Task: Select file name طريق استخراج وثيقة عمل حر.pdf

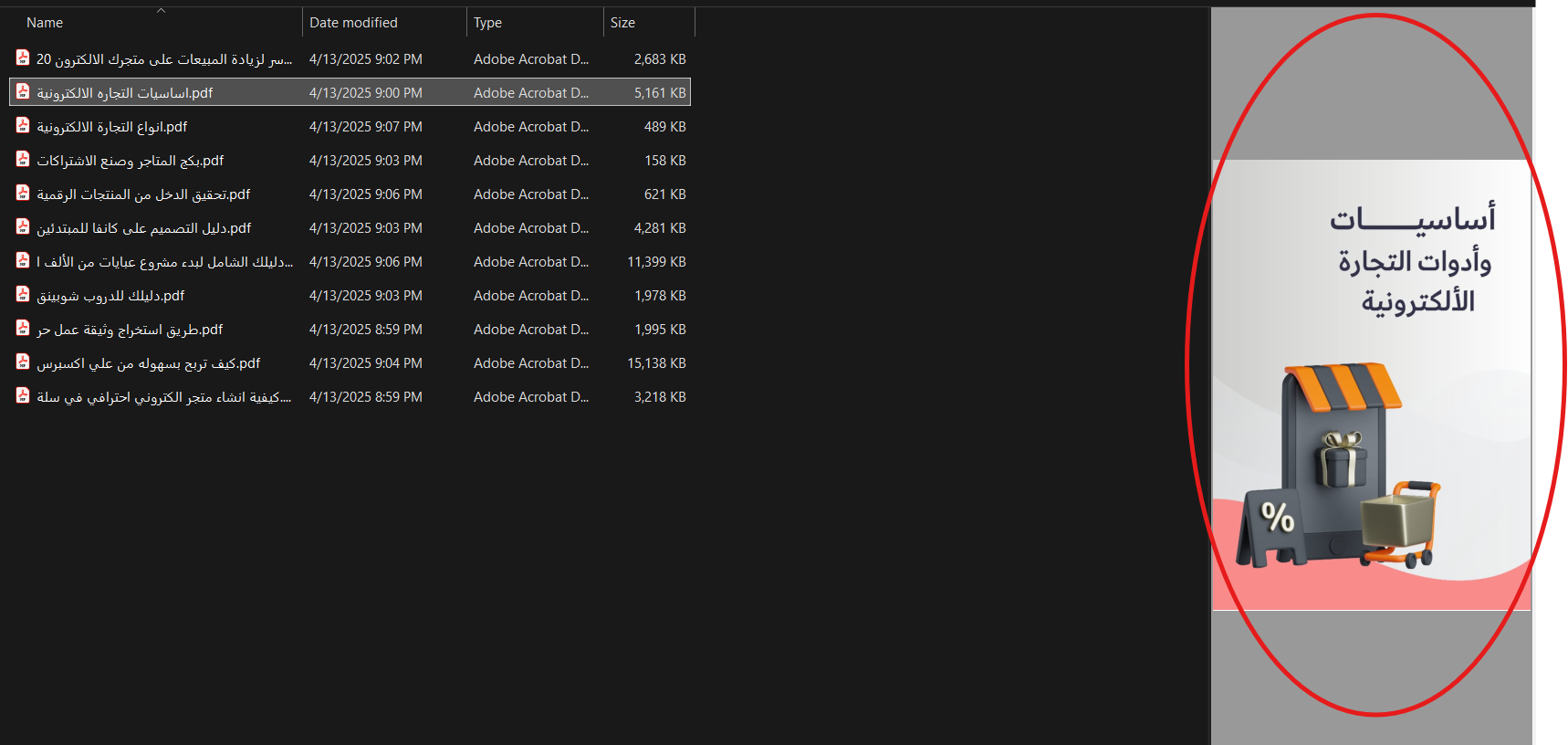Action: [x=130, y=330]
